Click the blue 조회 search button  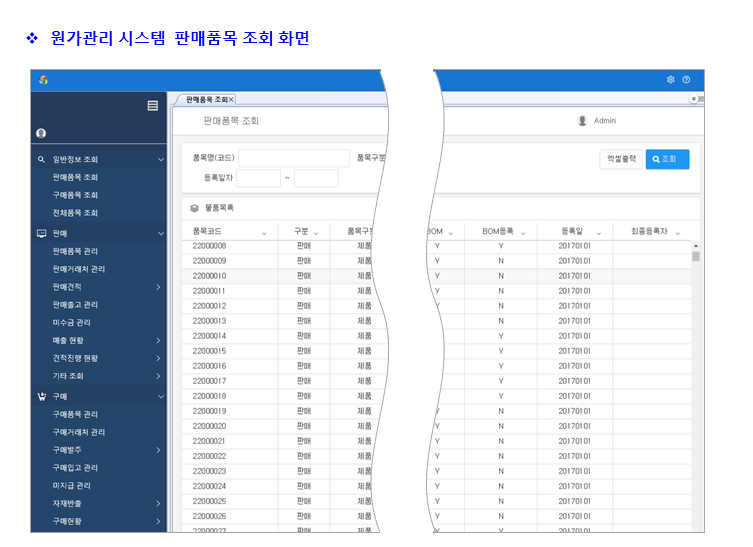click(x=668, y=159)
